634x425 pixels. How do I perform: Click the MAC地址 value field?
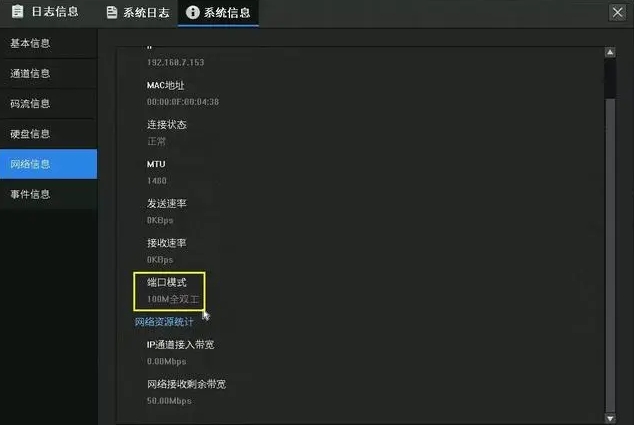(x=183, y=102)
